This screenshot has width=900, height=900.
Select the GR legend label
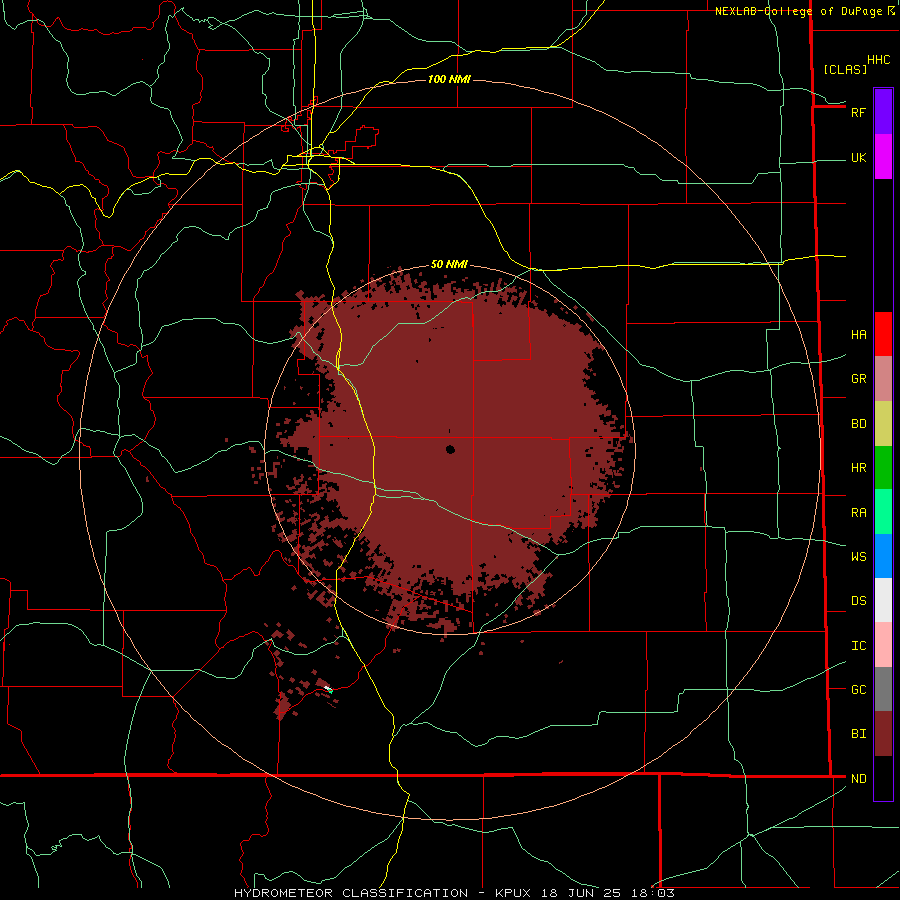[x=859, y=379]
